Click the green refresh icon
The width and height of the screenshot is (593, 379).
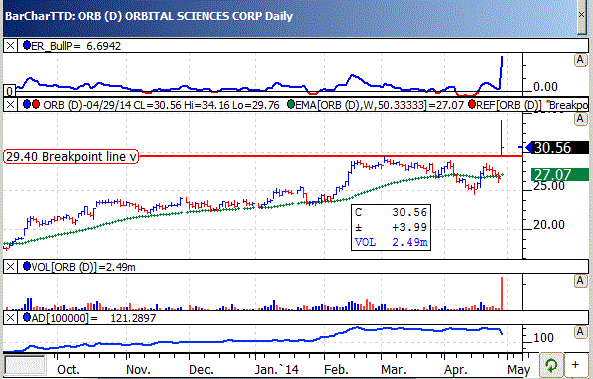551,365
